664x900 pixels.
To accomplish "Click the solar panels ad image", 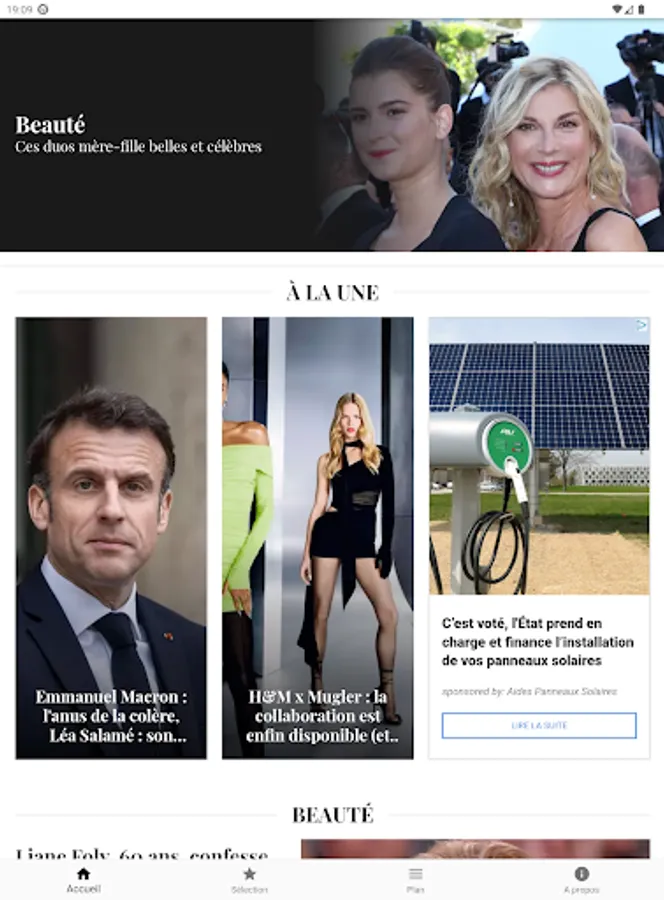I will (x=539, y=456).
